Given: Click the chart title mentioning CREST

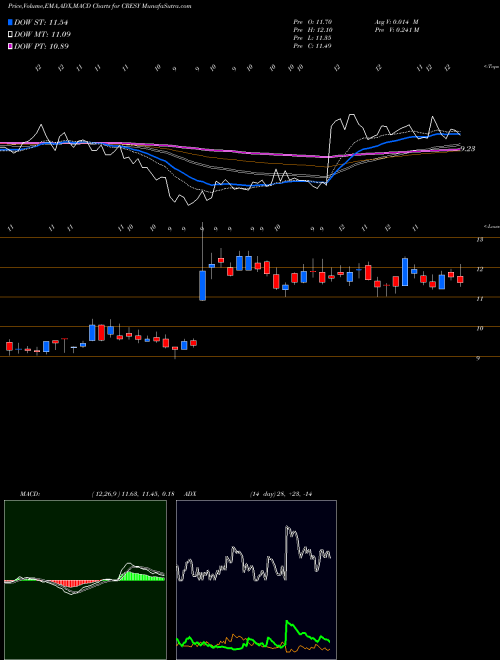Looking at the screenshot, I should click(x=99, y=6).
